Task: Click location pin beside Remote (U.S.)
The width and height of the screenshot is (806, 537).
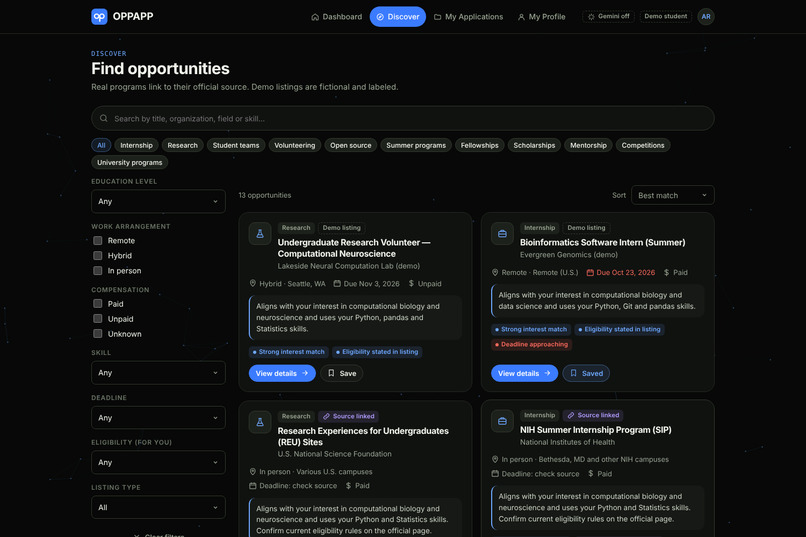Action: 495,272
